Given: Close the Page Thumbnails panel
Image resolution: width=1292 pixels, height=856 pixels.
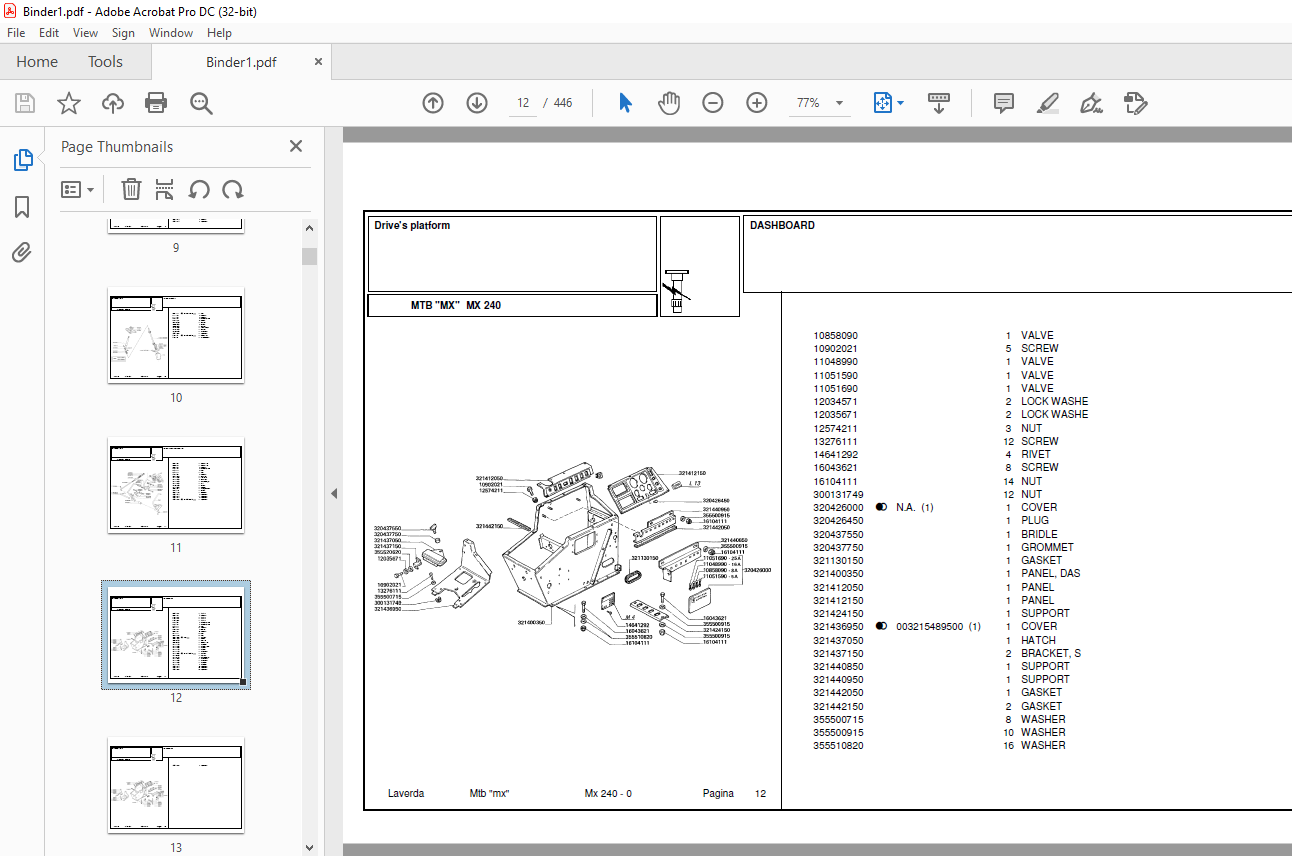Looking at the screenshot, I should (x=296, y=146).
